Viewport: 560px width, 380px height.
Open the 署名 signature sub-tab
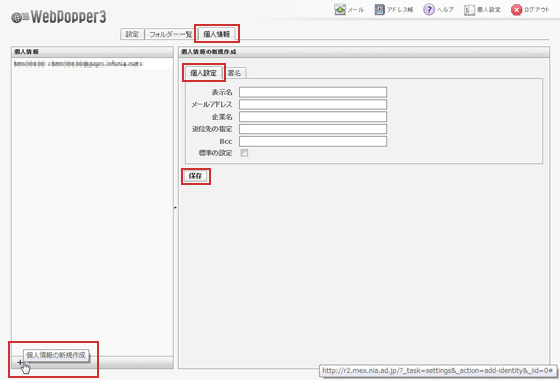pyautogui.click(x=234, y=73)
